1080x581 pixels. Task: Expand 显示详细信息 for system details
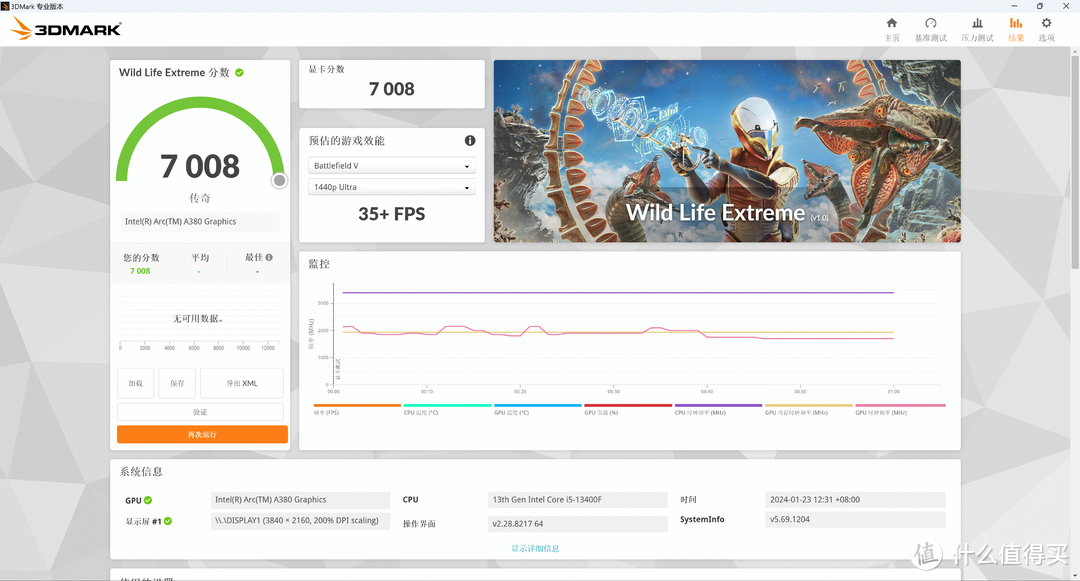coord(535,549)
